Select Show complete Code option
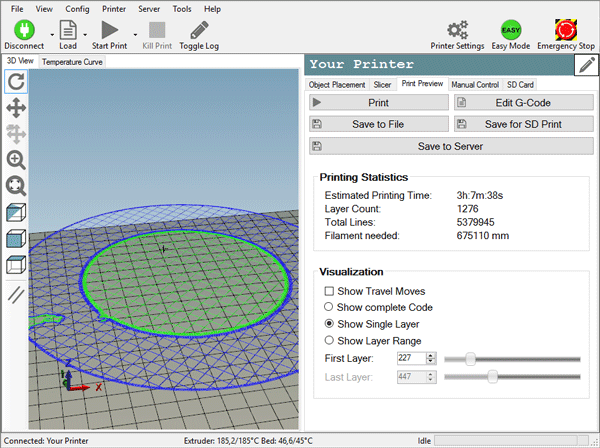This screenshot has height=448, width=600. 329,307
